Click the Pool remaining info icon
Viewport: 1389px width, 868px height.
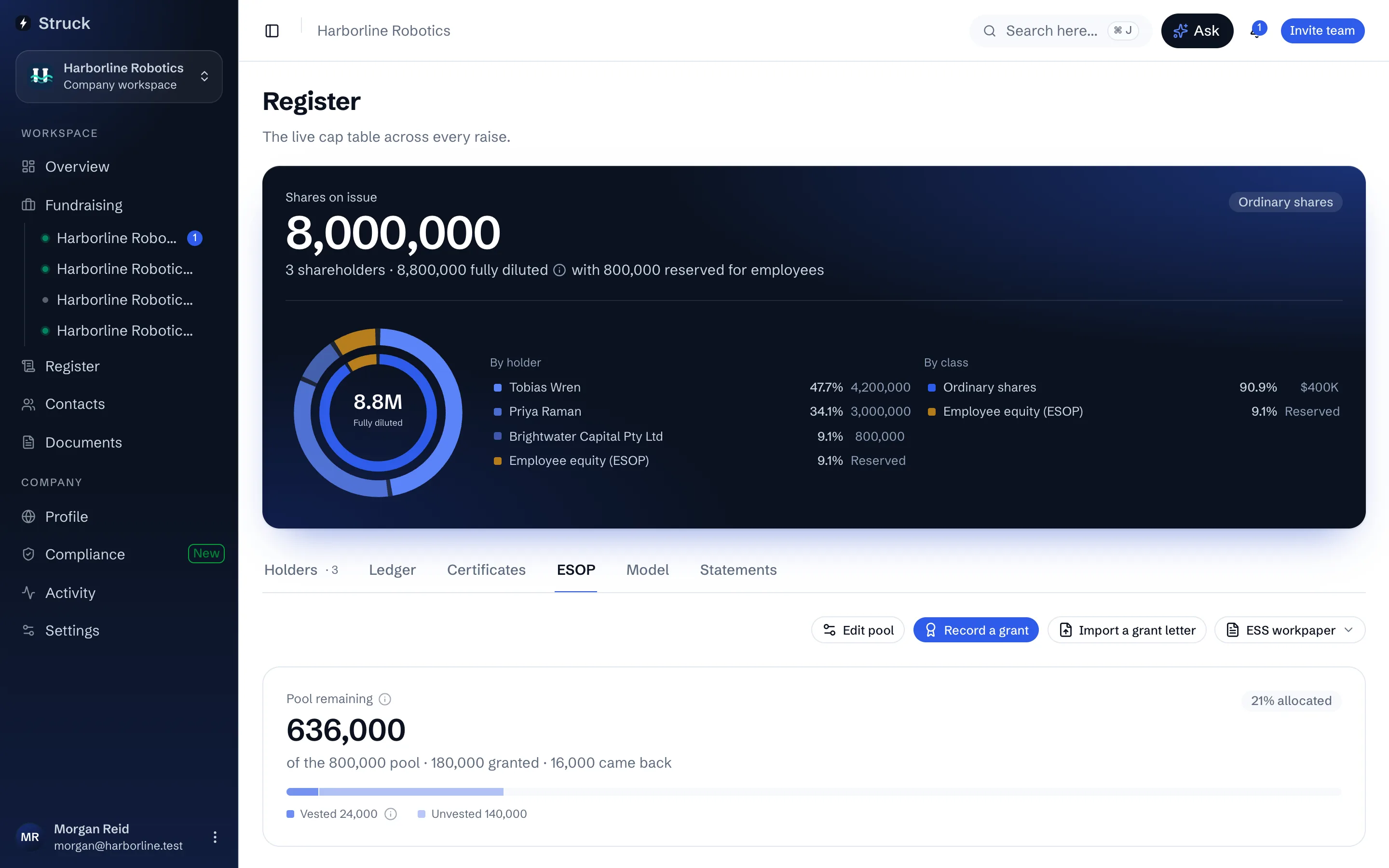[x=385, y=699]
